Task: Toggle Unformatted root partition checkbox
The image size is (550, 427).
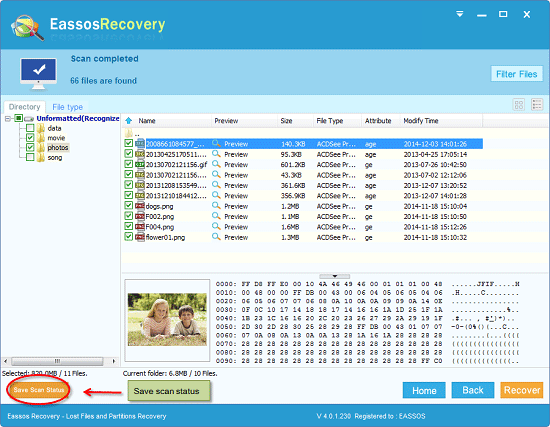Action: pos(19,118)
